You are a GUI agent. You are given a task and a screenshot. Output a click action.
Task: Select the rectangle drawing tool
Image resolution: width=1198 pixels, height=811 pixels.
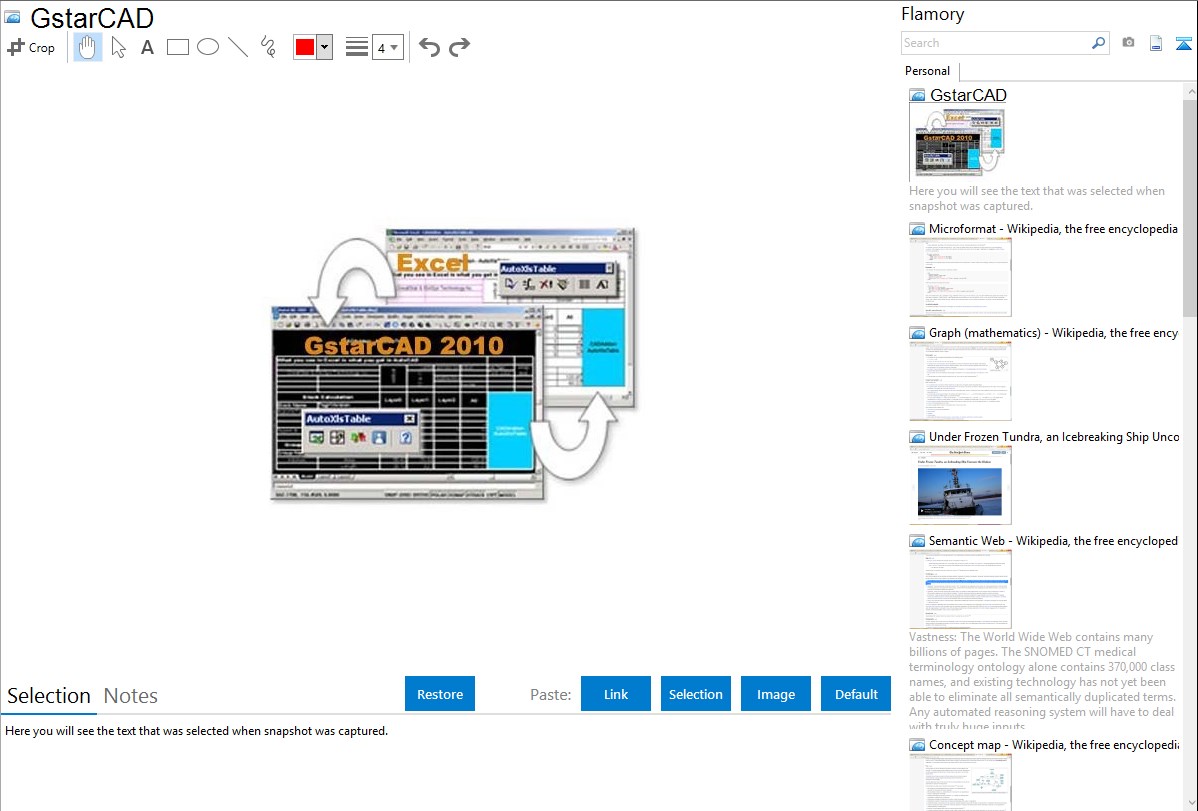(177, 47)
